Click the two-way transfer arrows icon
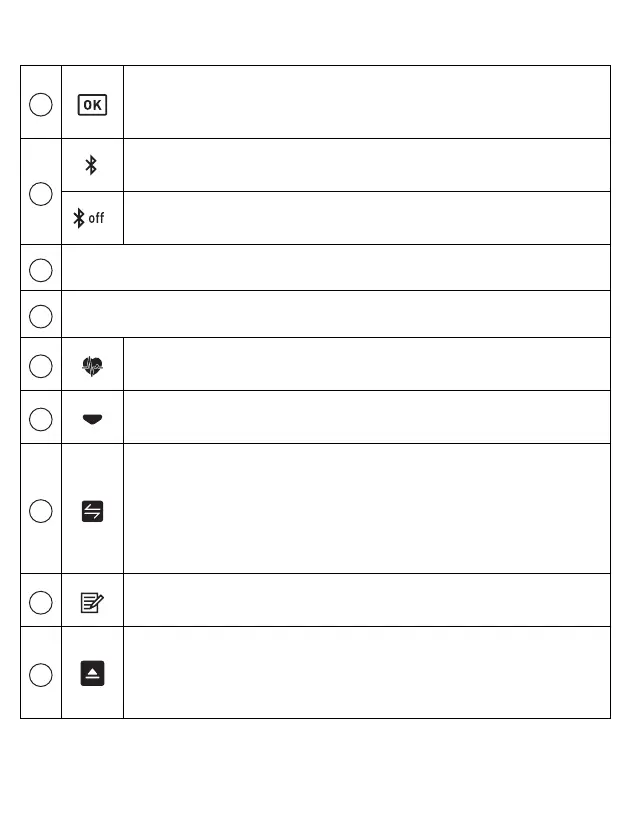The image size is (630, 824). coord(92,511)
